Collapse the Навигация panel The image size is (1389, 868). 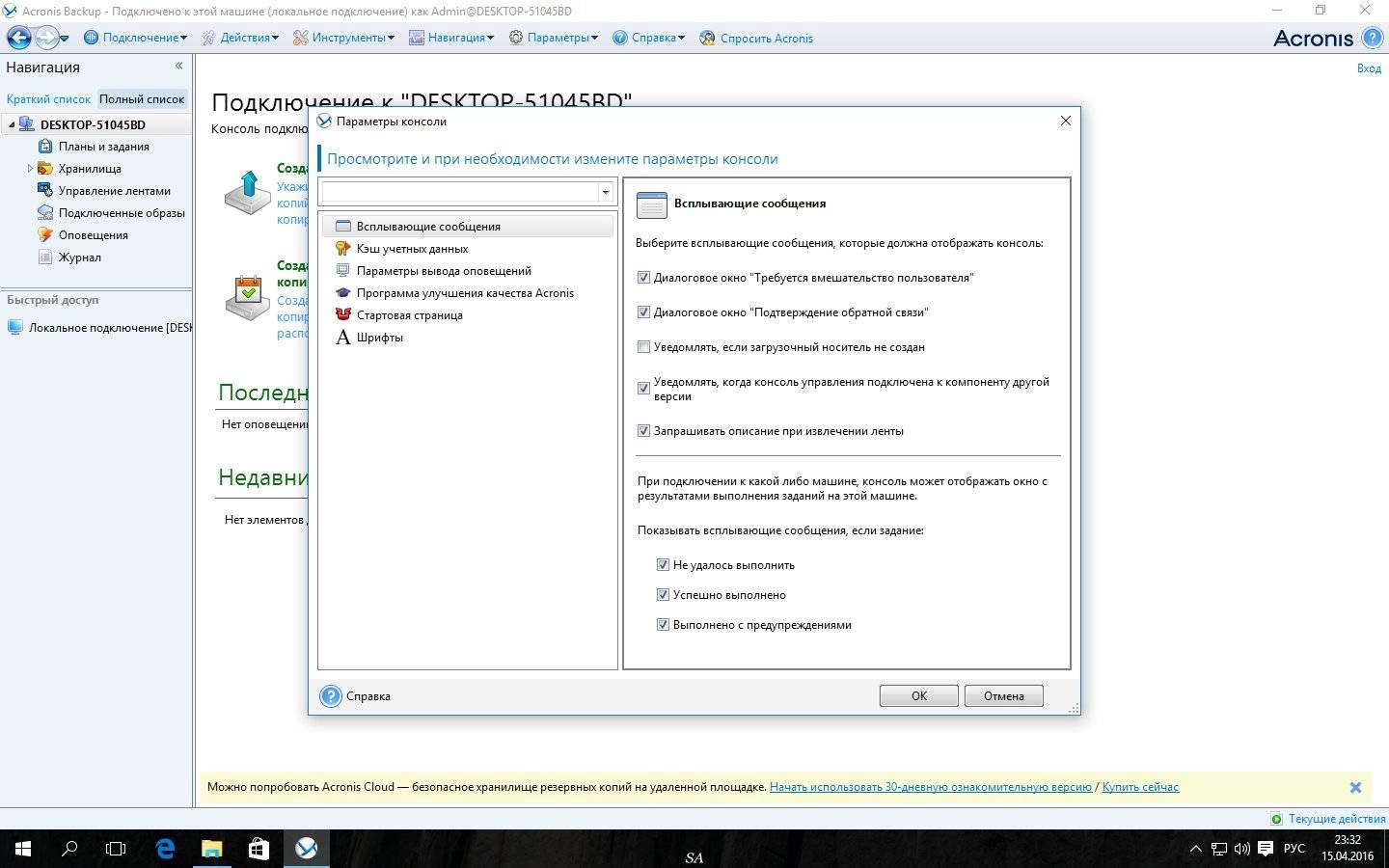click(x=178, y=67)
